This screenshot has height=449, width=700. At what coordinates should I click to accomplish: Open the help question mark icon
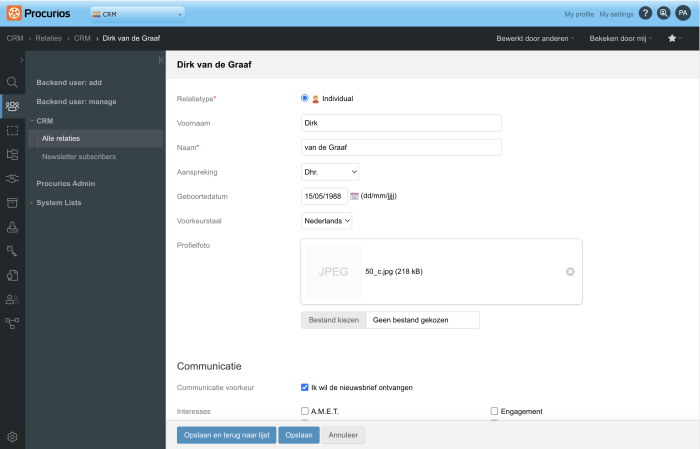coord(645,13)
